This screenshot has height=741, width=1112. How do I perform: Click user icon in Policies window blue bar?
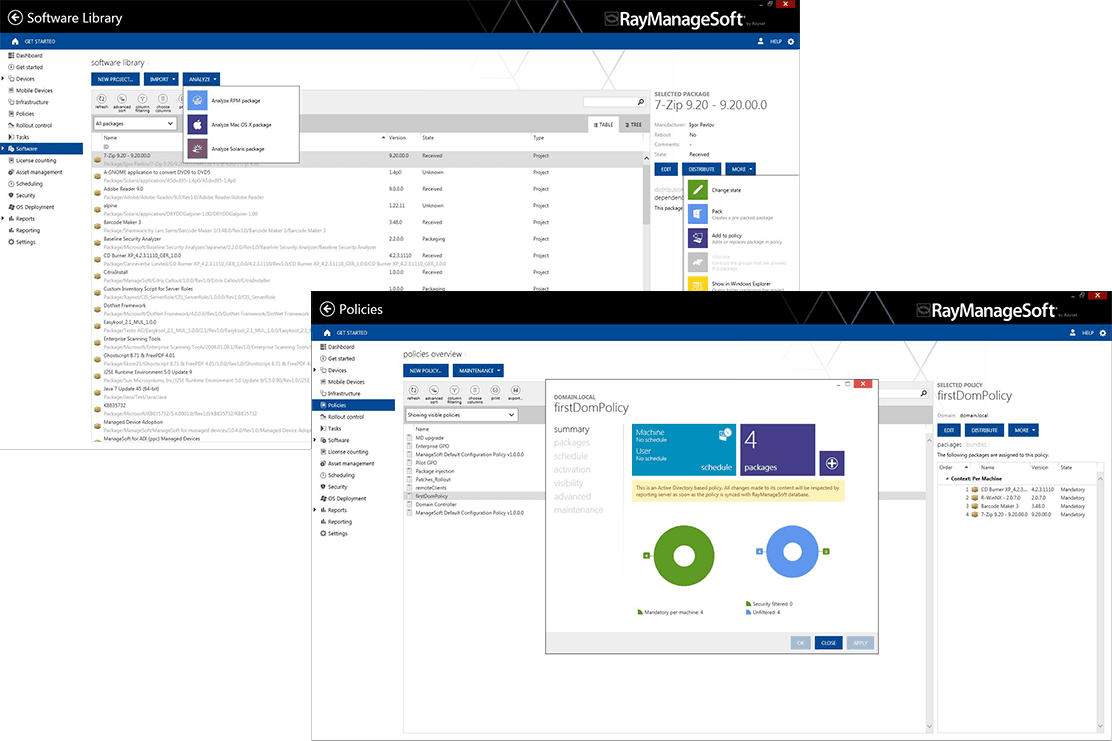click(1072, 333)
